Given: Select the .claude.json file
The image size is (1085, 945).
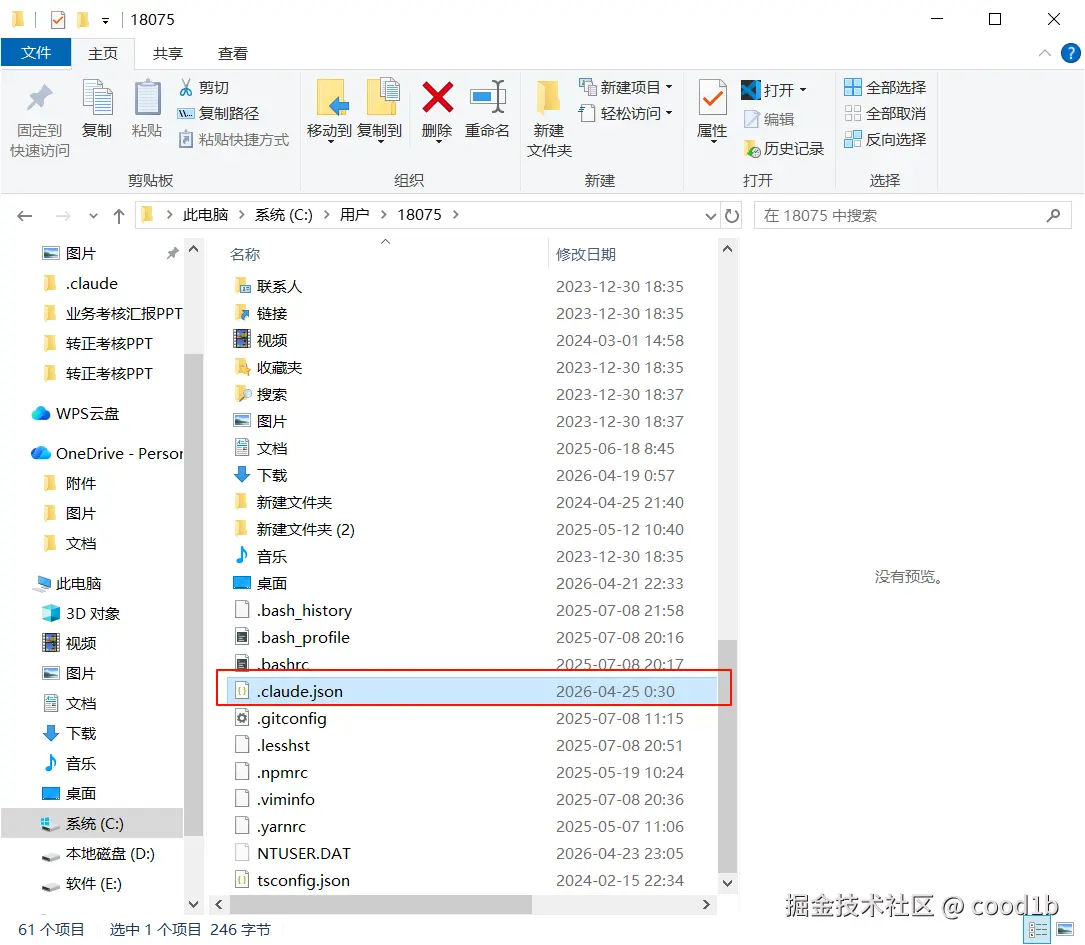Looking at the screenshot, I should (474, 691).
